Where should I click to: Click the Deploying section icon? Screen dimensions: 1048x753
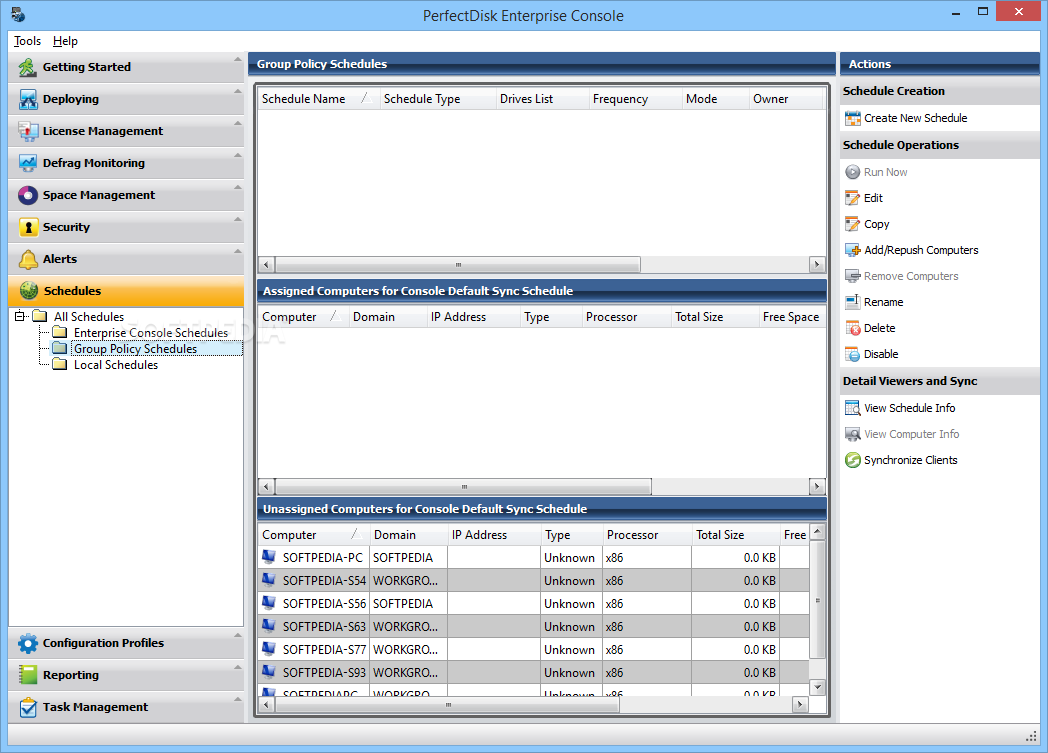pyautogui.click(x=27, y=99)
